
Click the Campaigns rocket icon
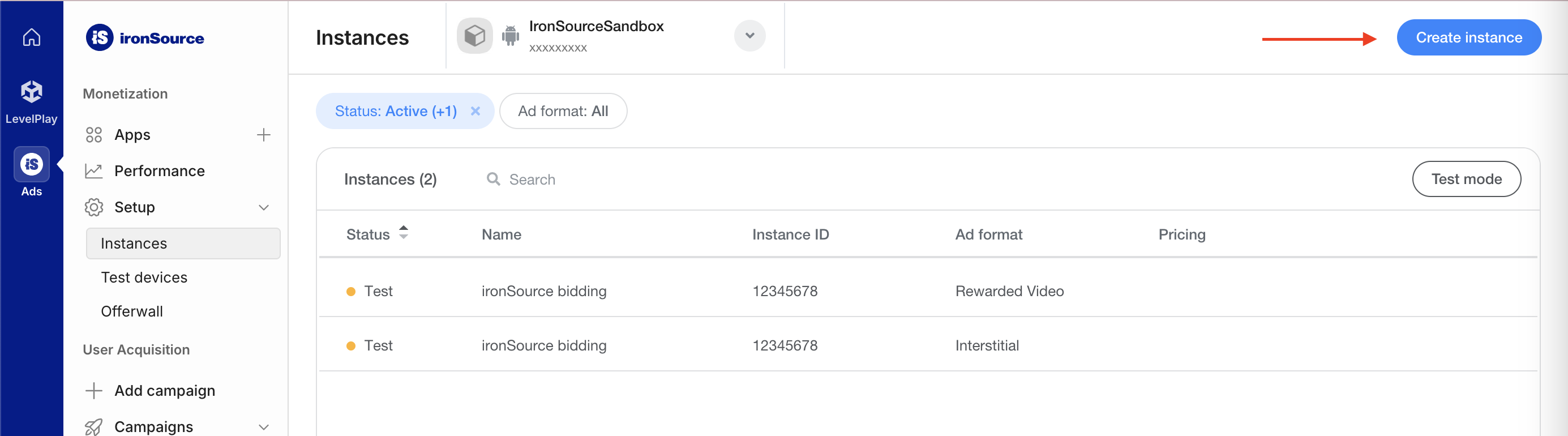(x=94, y=426)
